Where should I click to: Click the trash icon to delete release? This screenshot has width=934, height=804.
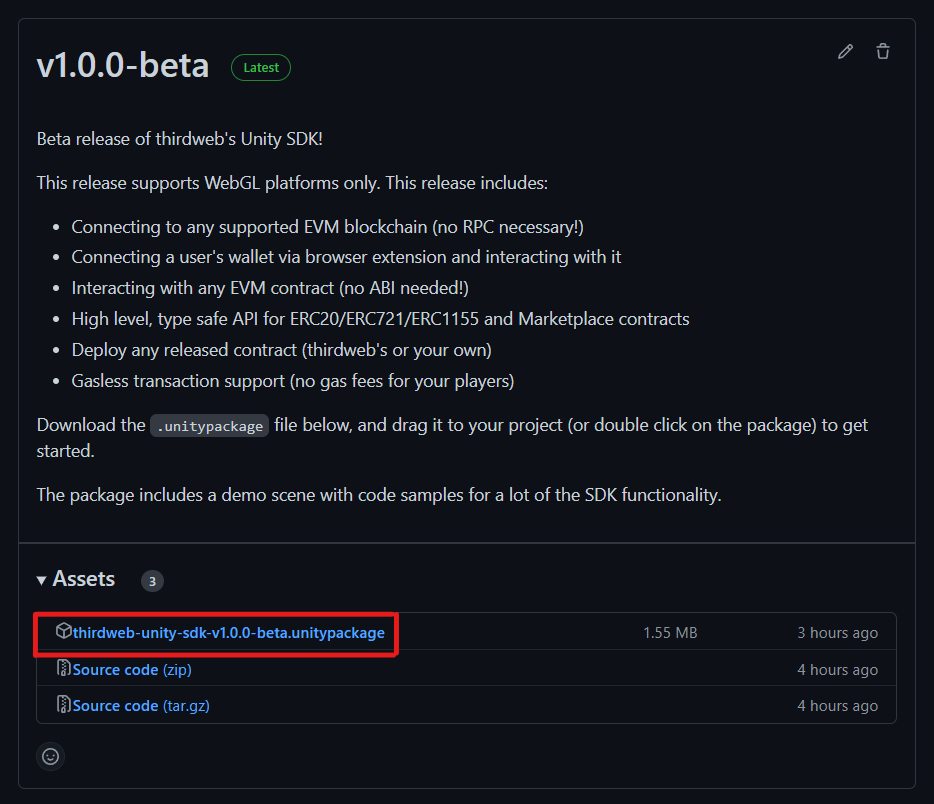[882, 51]
